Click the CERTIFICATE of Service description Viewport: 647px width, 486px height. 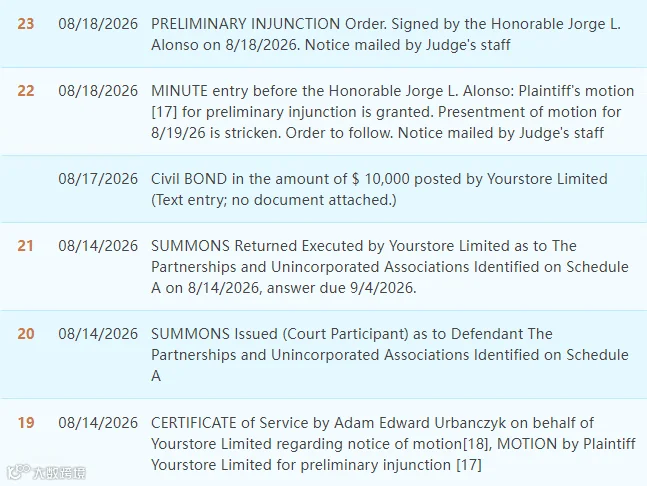click(x=393, y=444)
